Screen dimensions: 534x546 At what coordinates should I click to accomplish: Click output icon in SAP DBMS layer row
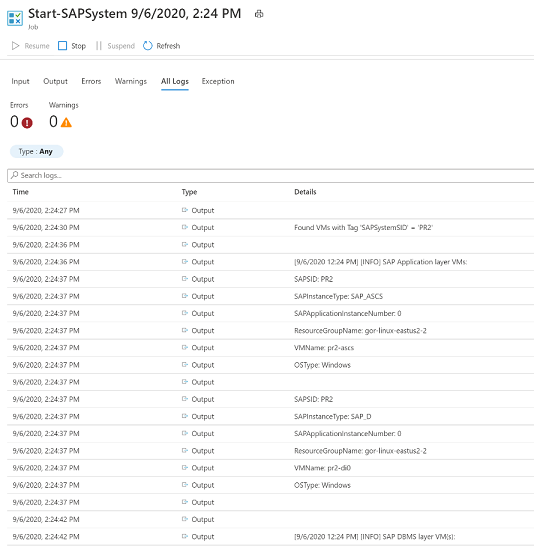(185, 536)
